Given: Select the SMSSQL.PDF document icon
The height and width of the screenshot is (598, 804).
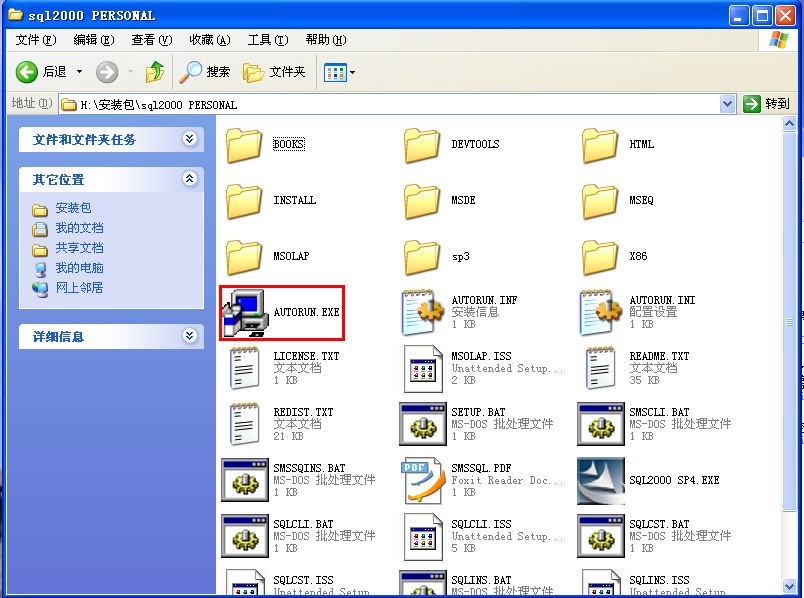Looking at the screenshot, I should click(x=424, y=481).
